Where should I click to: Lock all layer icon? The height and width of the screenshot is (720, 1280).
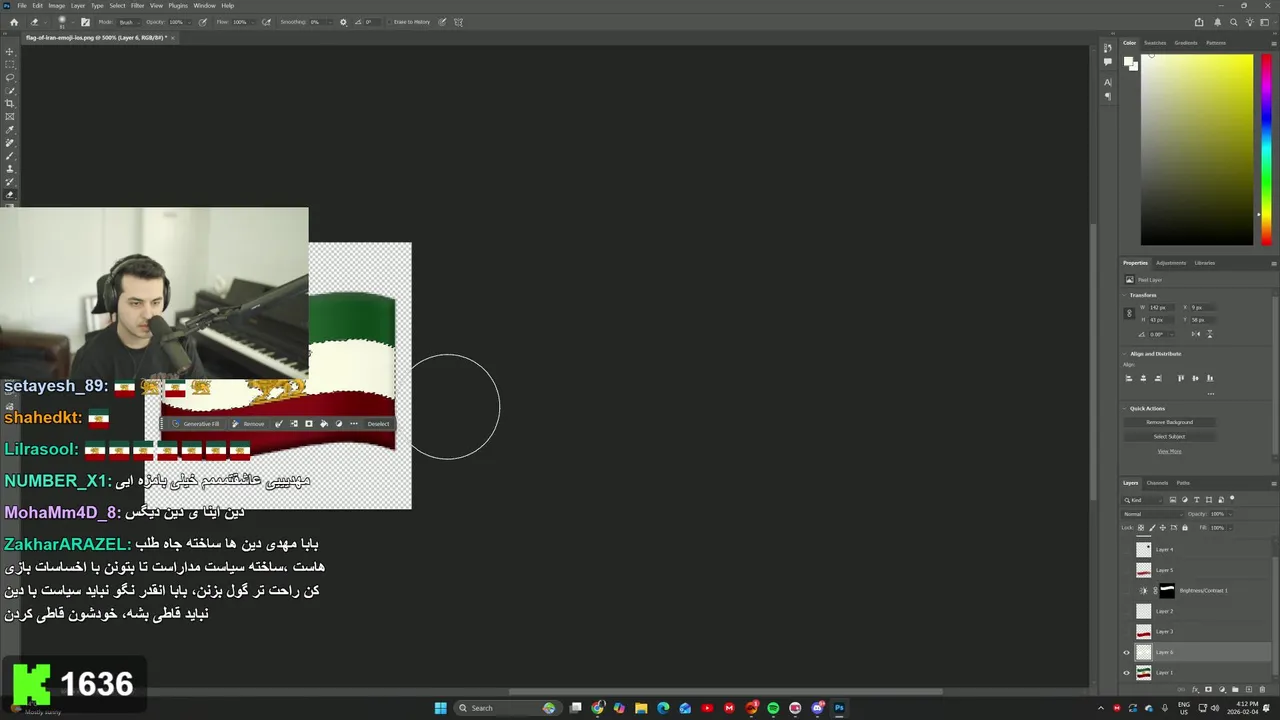coord(1186,527)
